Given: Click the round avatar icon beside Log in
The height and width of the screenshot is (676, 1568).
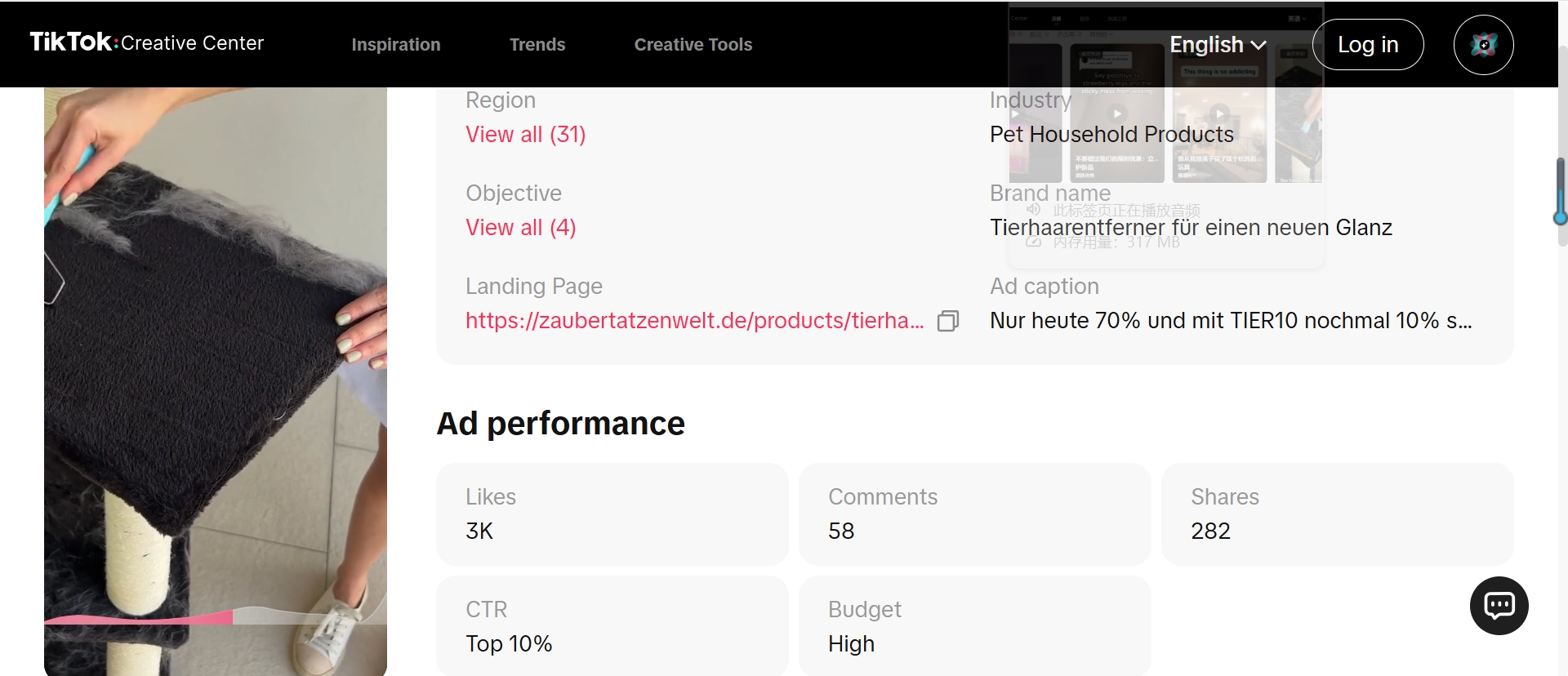Looking at the screenshot, I should pos(1483,45).
